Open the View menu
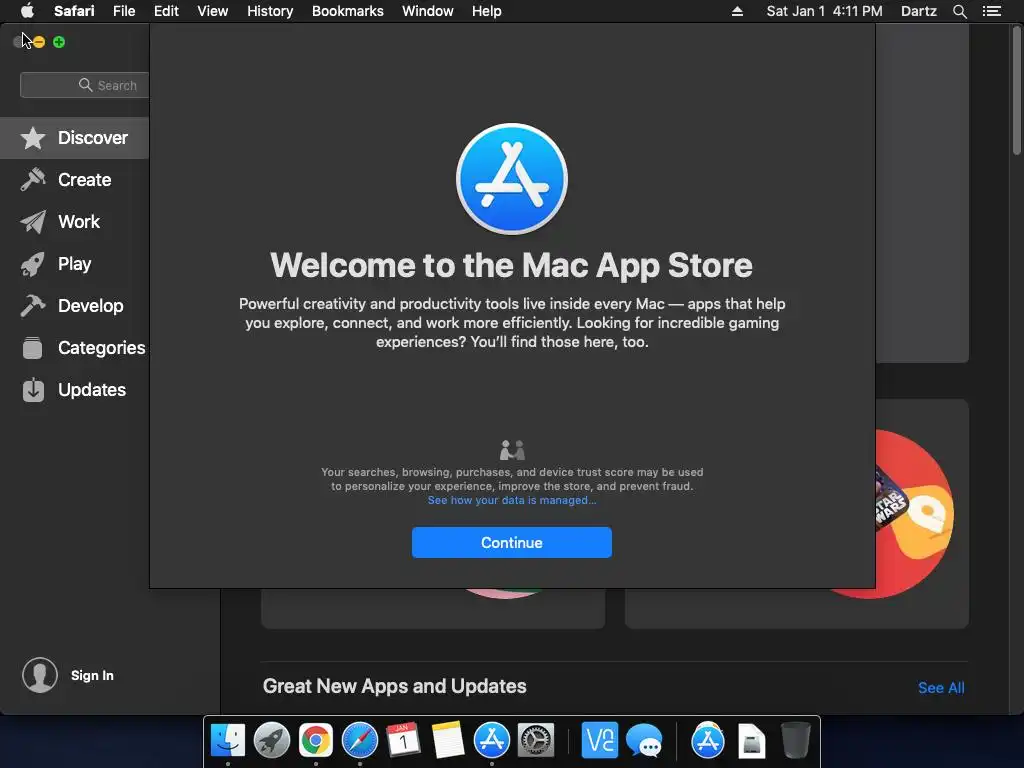 tap(213, 11)
